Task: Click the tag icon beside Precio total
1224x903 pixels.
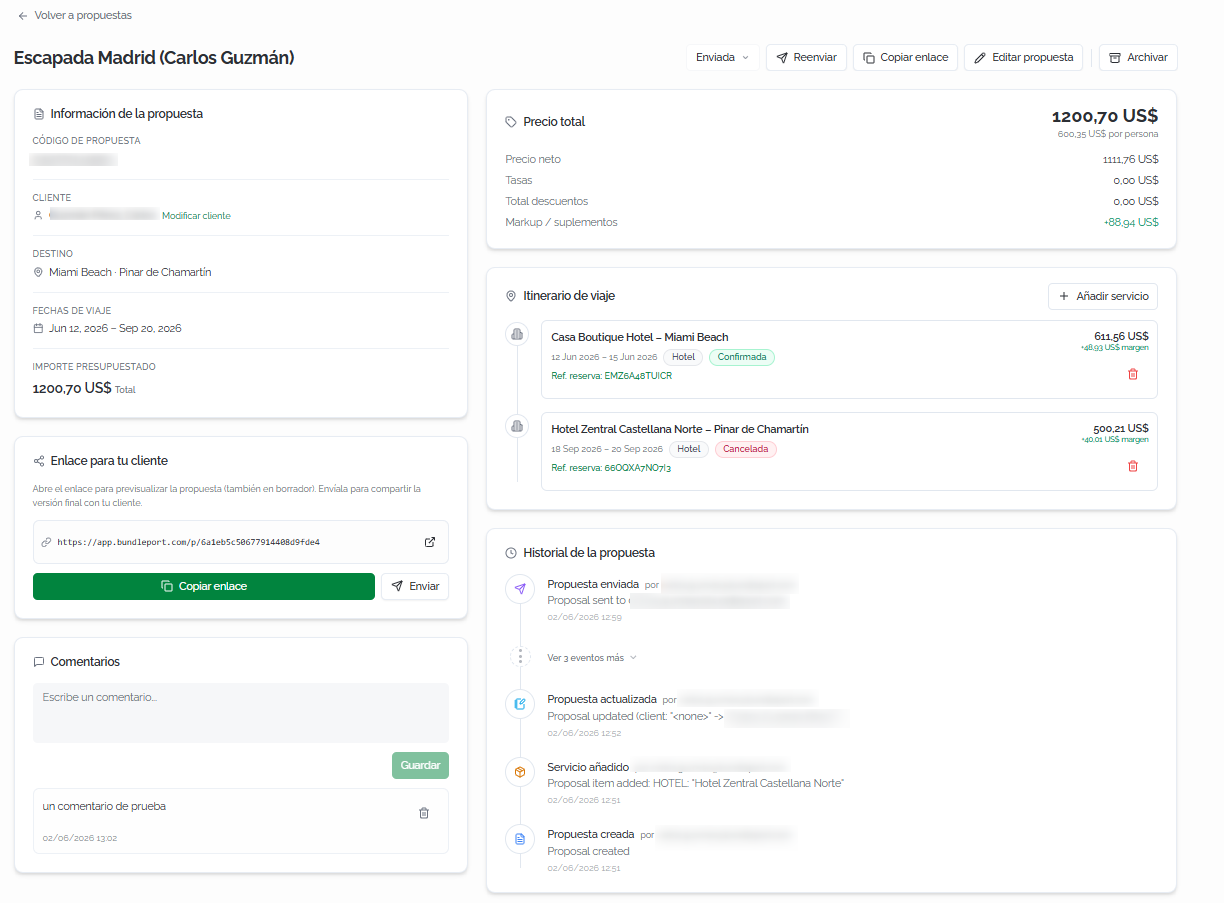Action: click(x=511, y=121)
